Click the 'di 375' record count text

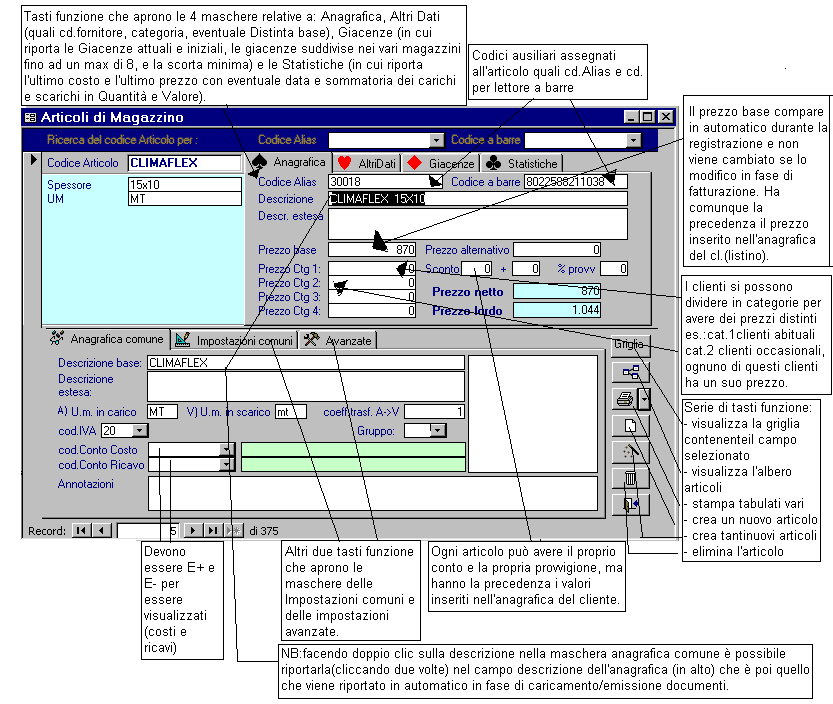(x=264, y=531)
